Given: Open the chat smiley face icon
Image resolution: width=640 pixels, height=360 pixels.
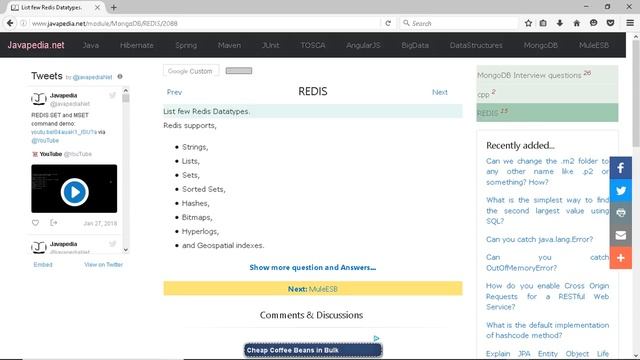Looking at the screenshot, I should (593, 23).
